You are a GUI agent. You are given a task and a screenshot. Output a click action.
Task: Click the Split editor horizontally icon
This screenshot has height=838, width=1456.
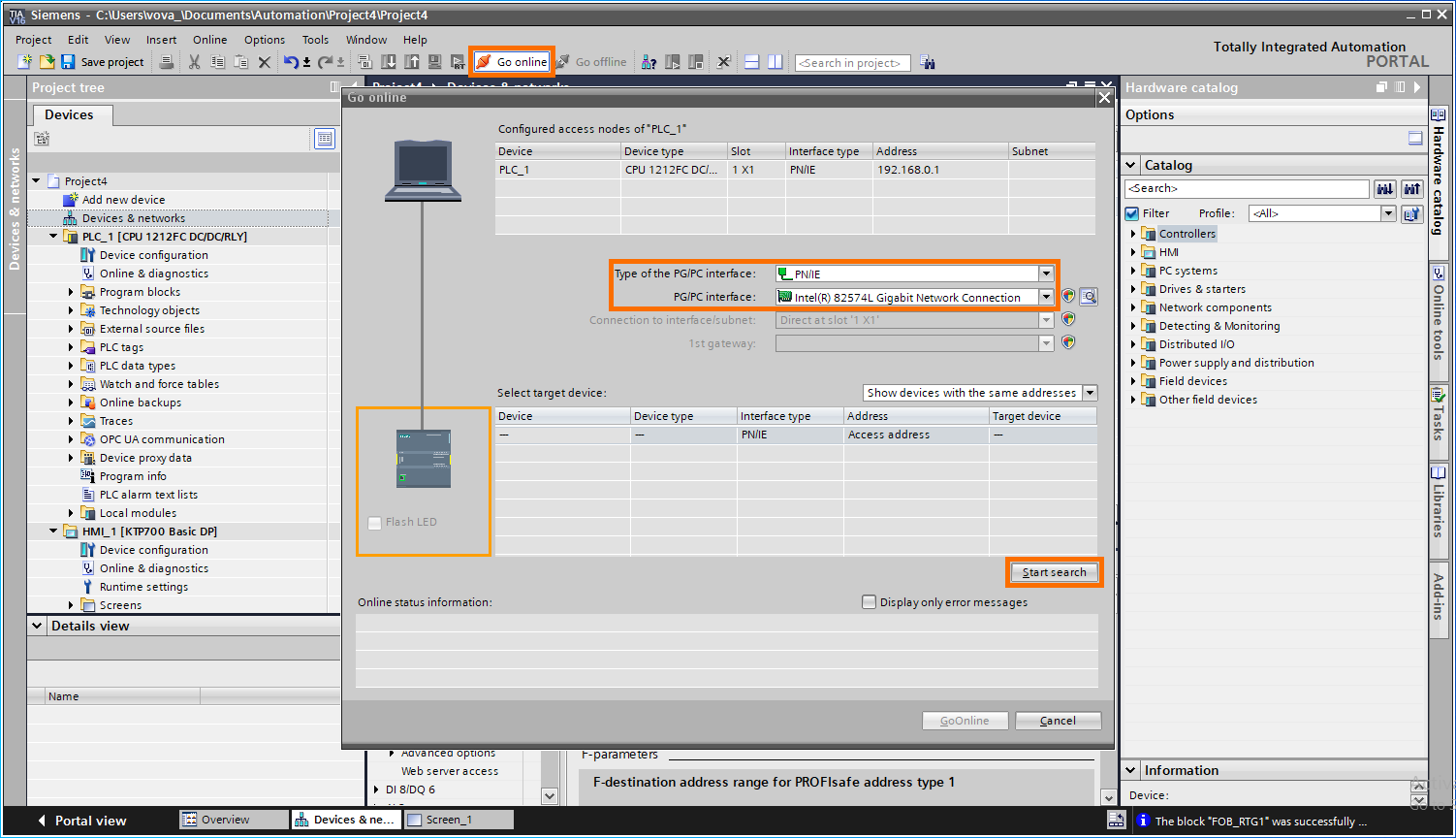tap(752, 62)
